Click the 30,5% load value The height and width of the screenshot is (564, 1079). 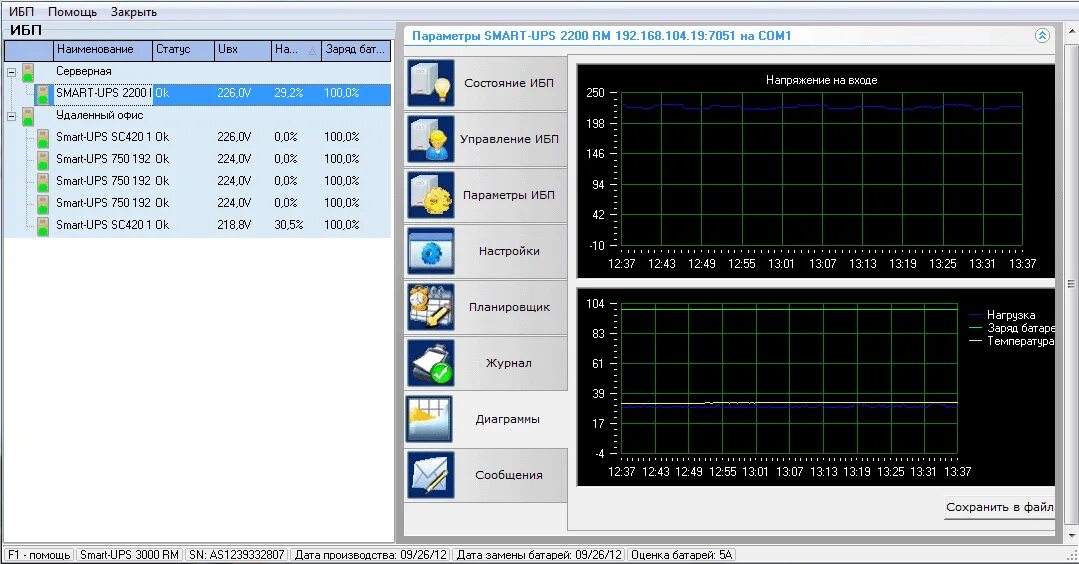click(x=288, y=225)
